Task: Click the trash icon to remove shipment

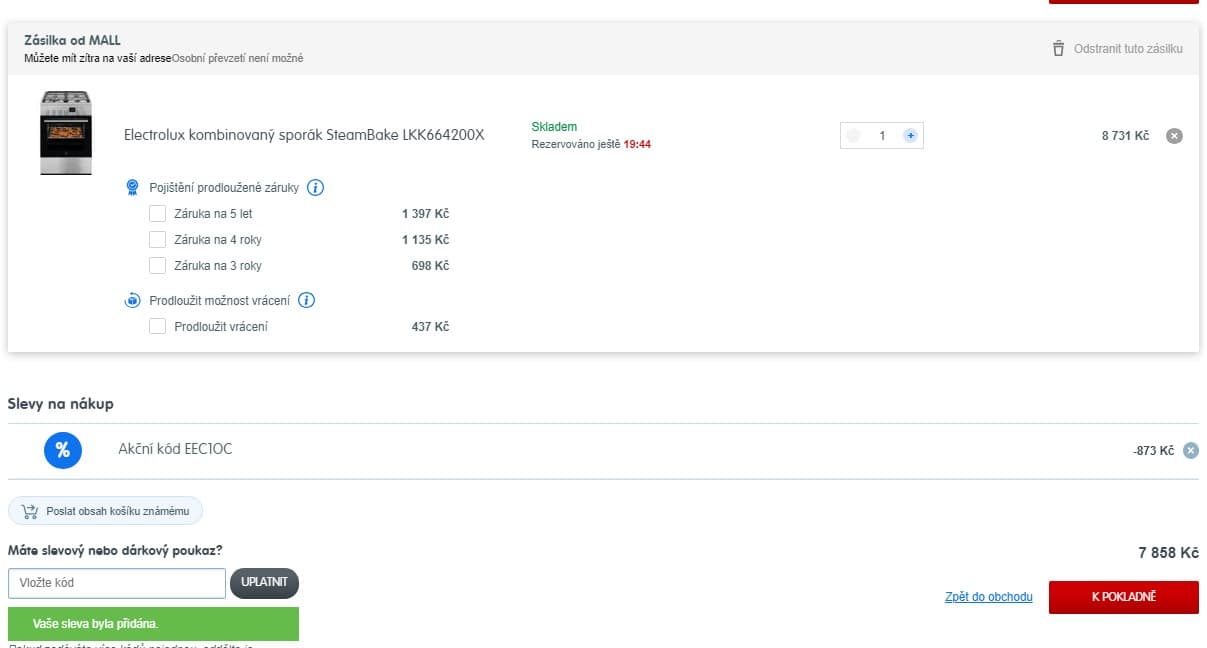Action: tap(1058, 48)
